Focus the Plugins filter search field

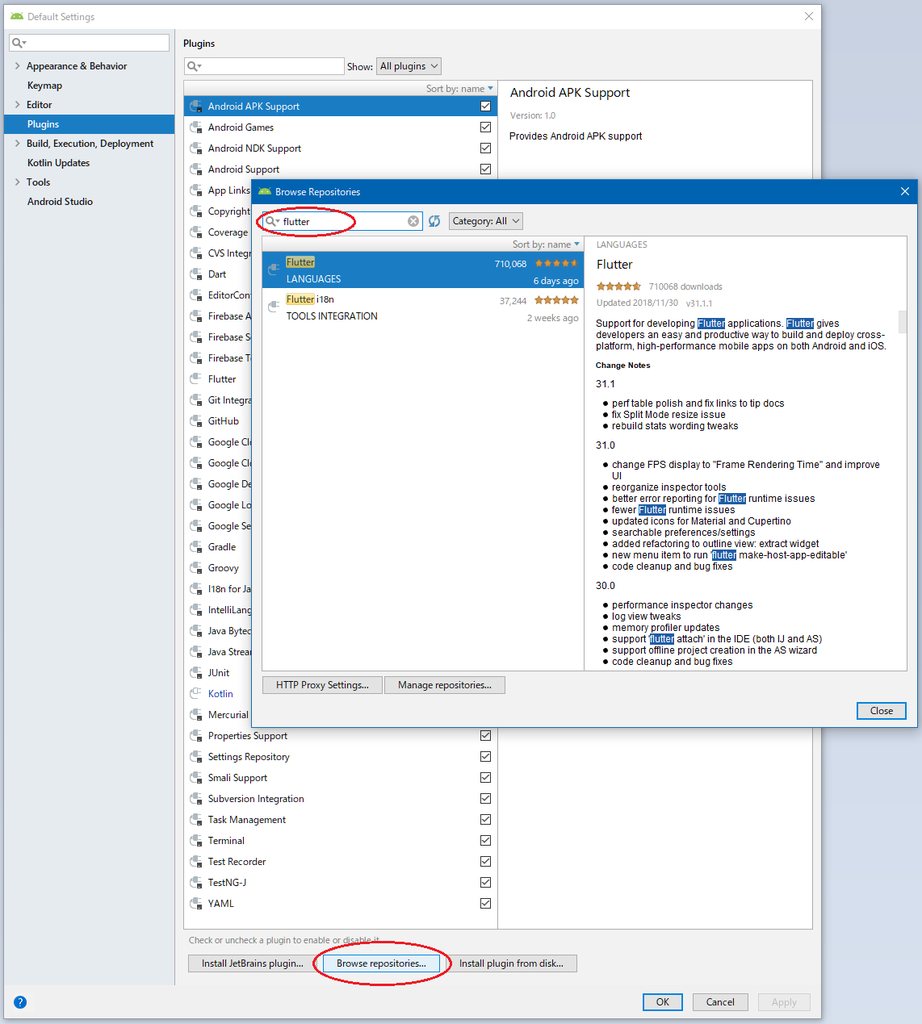[264, 66]
